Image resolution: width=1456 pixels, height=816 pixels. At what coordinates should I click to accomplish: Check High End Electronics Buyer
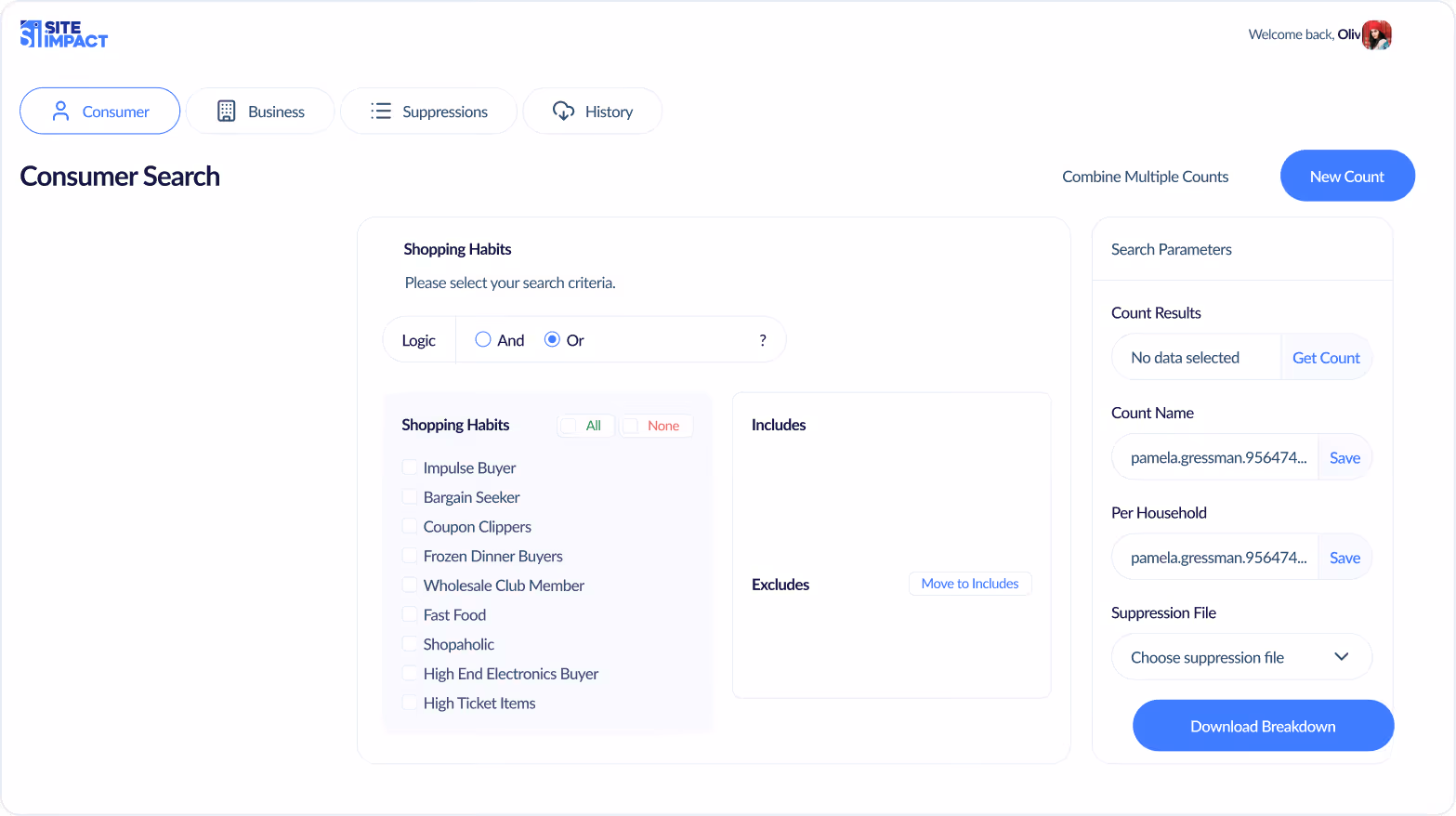410,674
